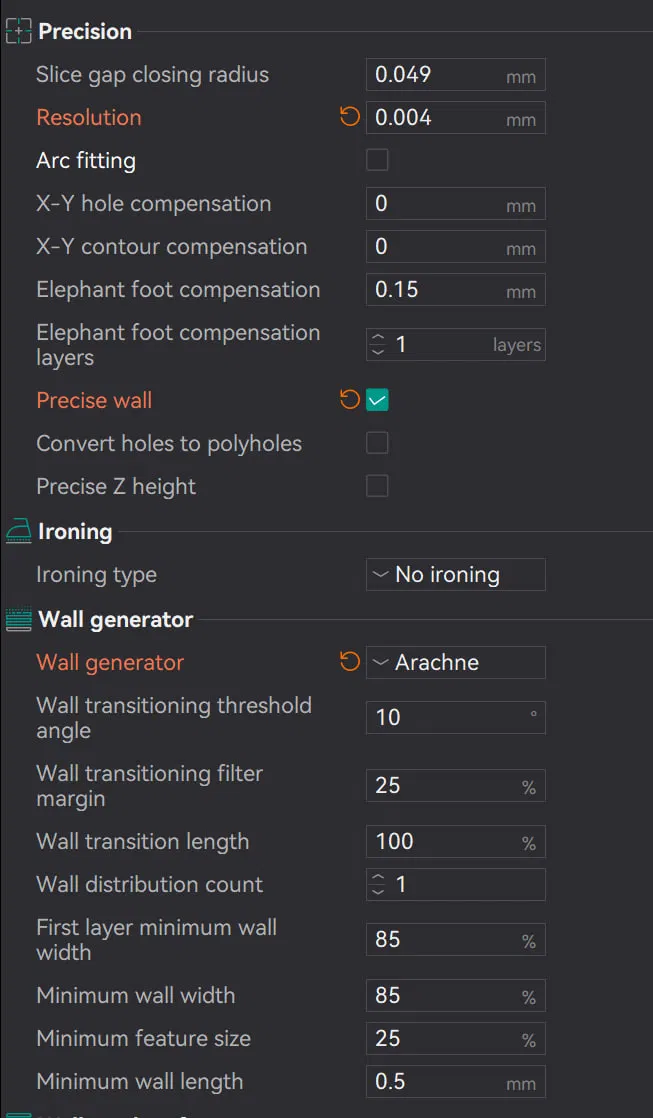Open the Wall generator Arachne dropdown
653x1118 pixels.
tap(455, 662)
